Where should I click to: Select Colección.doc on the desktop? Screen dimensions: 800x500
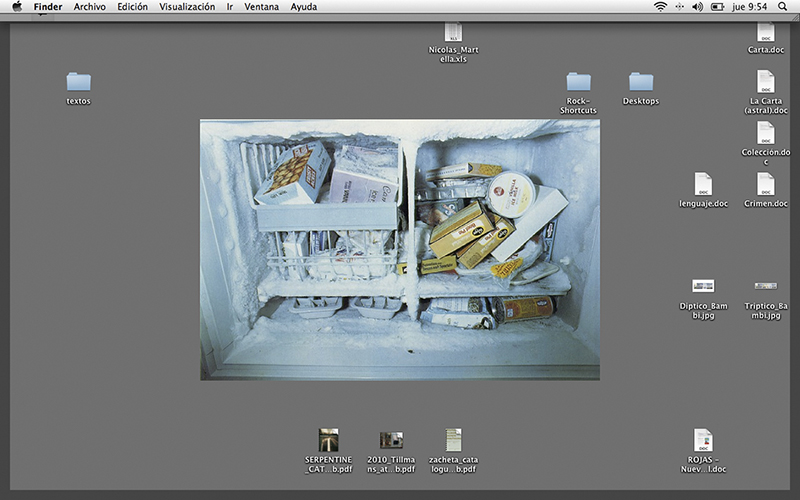765,133
